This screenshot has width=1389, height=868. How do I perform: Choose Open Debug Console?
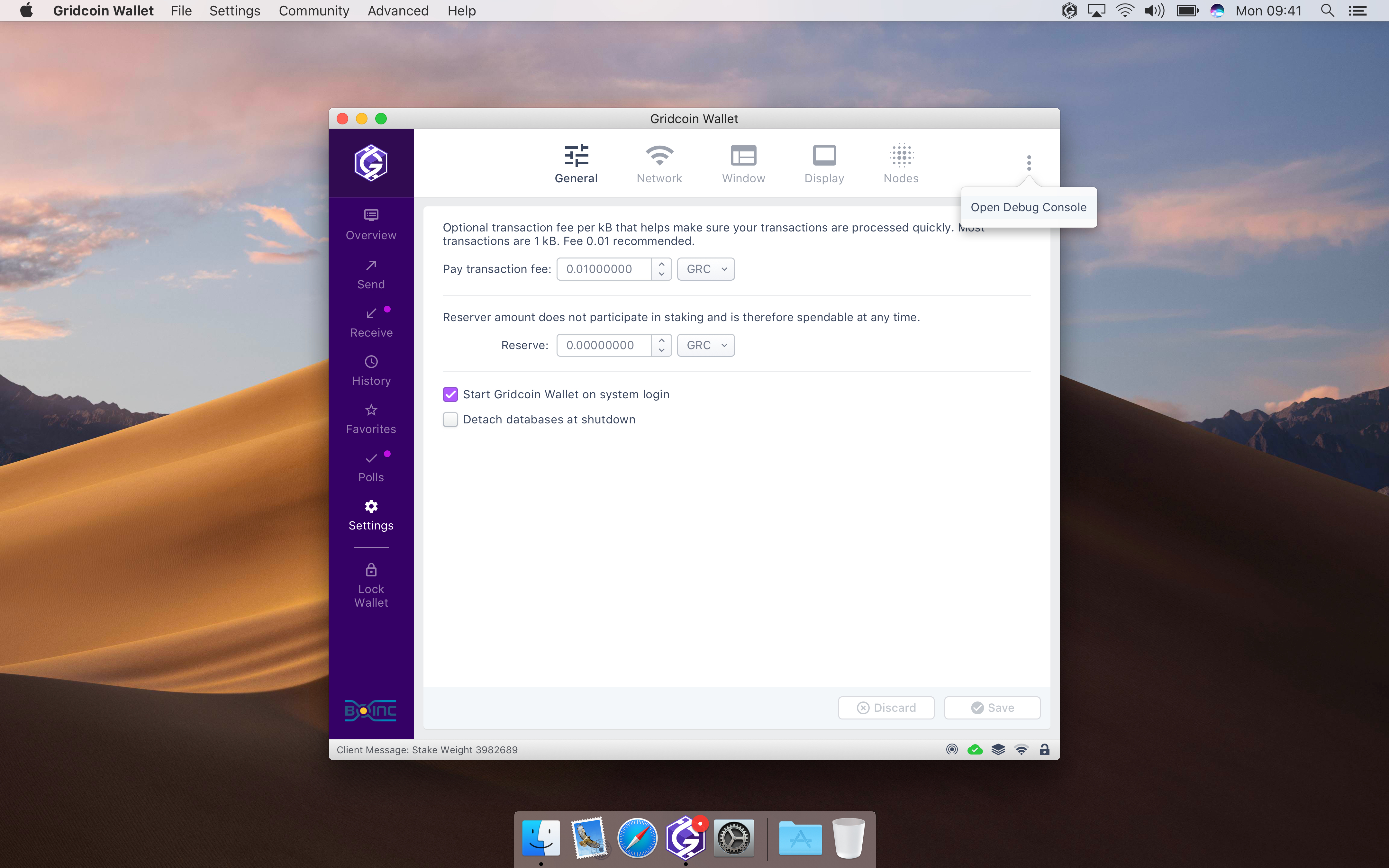[x=1029, y=207]
